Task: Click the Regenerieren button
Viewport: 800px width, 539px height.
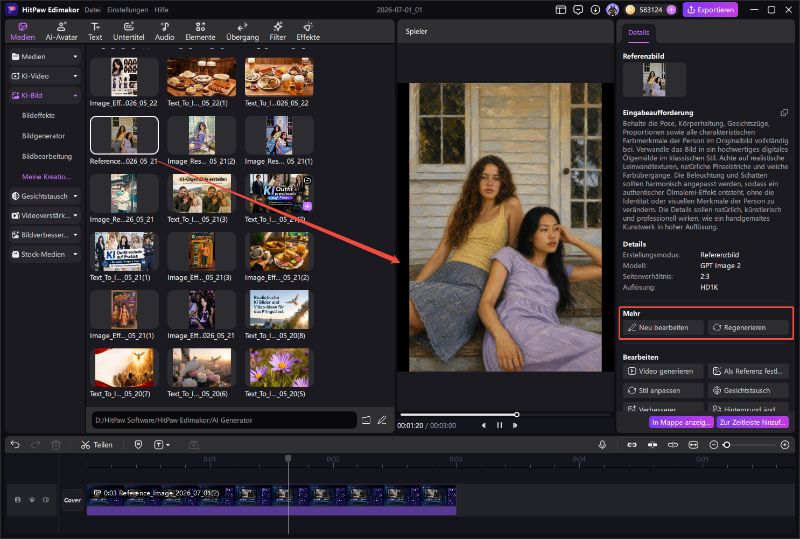Action: (748, 328)
